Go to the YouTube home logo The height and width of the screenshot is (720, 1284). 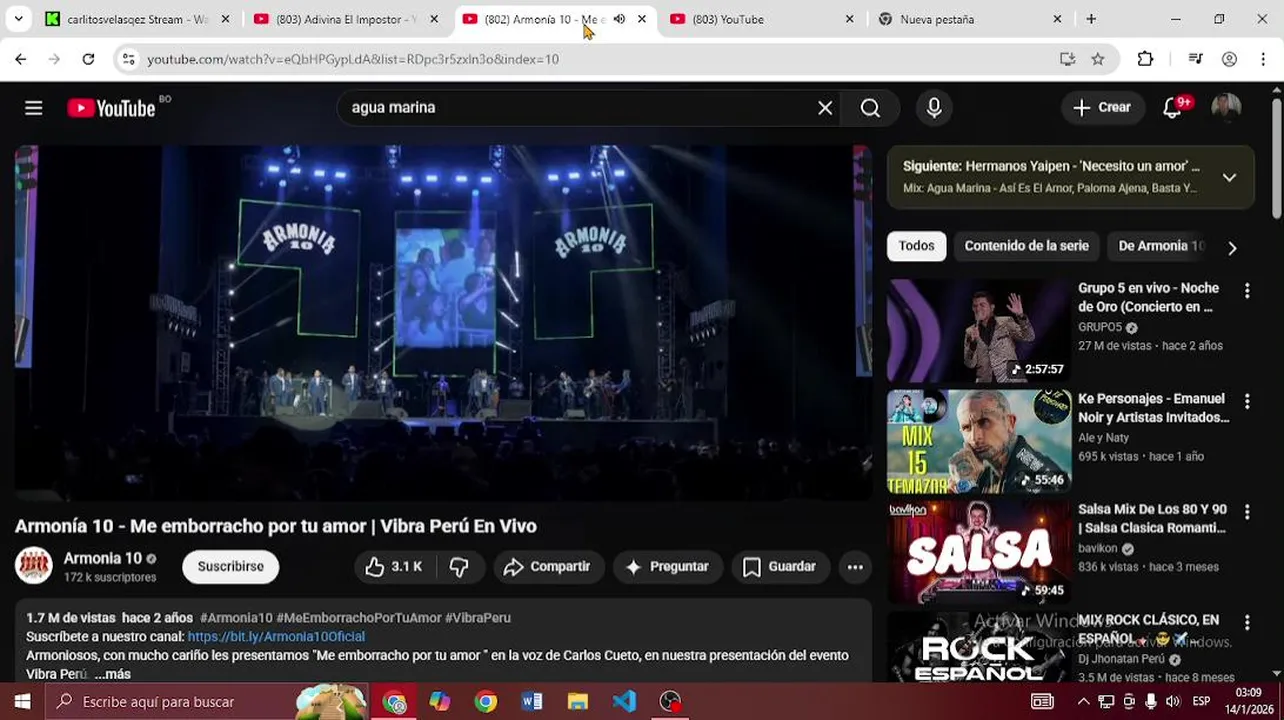point(111,108)
